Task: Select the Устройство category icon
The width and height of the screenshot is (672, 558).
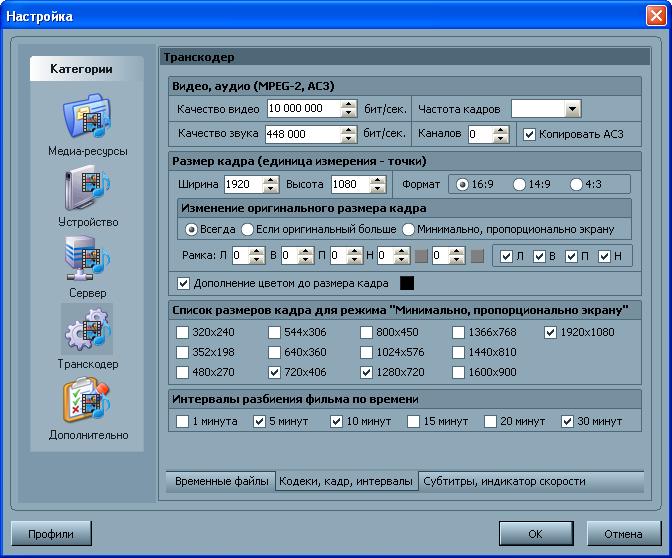Action: 88,188
